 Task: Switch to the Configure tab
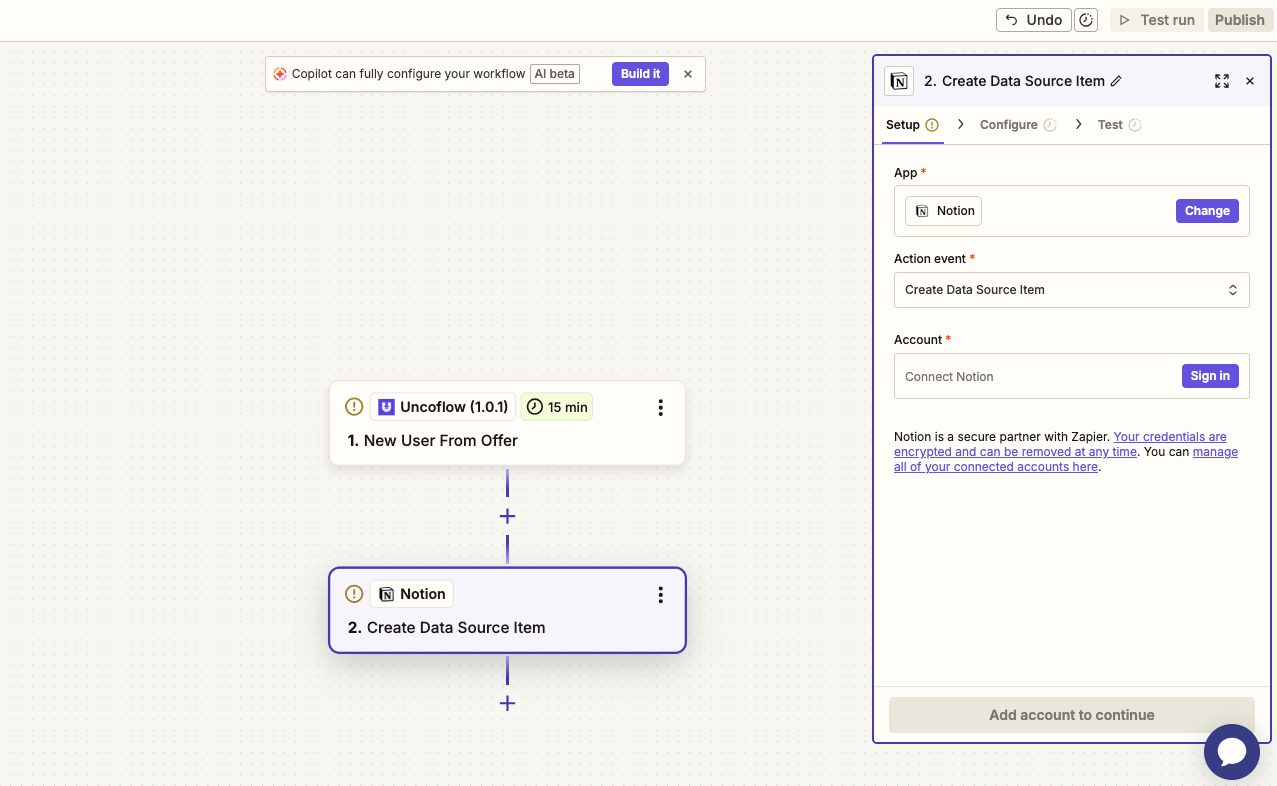(1018, 125)
